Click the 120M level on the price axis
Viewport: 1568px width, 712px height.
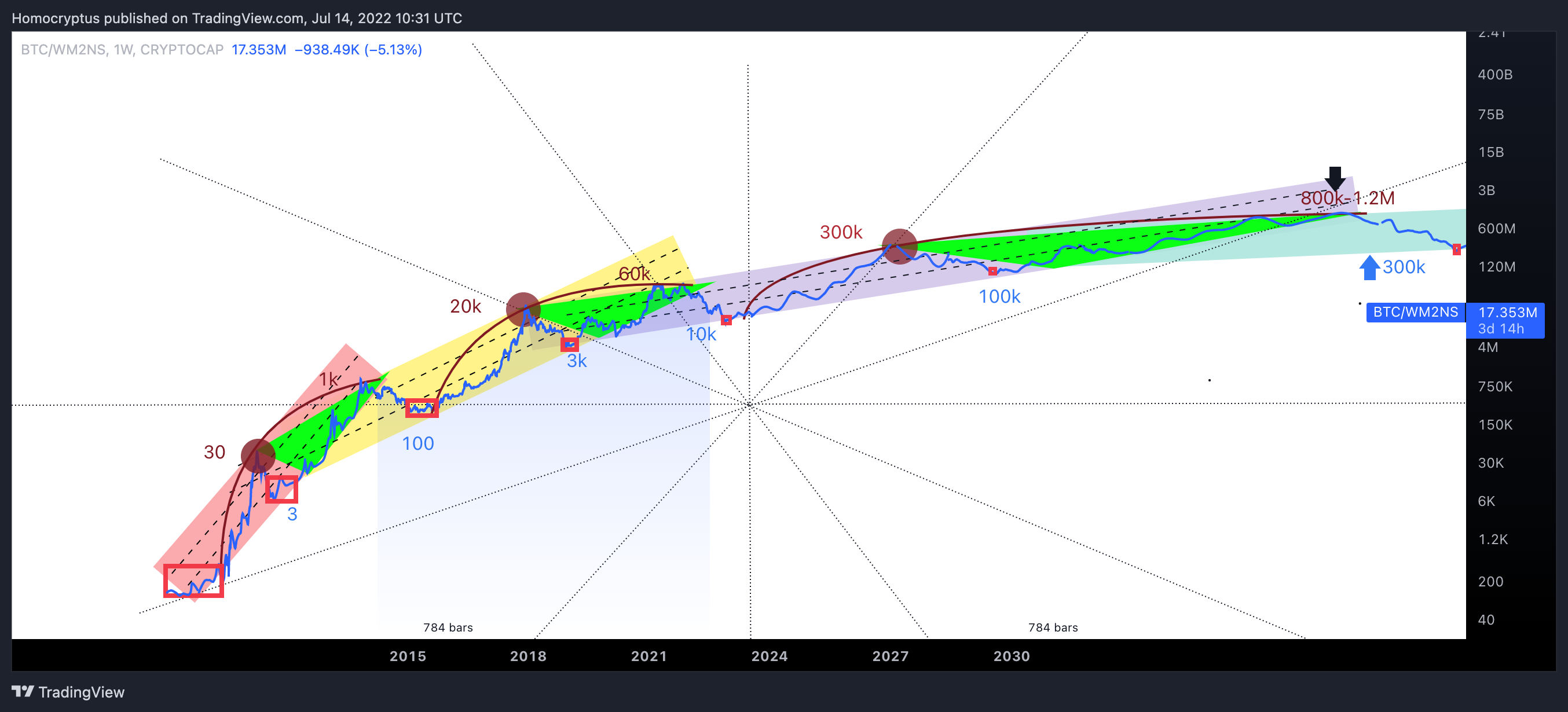[1497, 267]
